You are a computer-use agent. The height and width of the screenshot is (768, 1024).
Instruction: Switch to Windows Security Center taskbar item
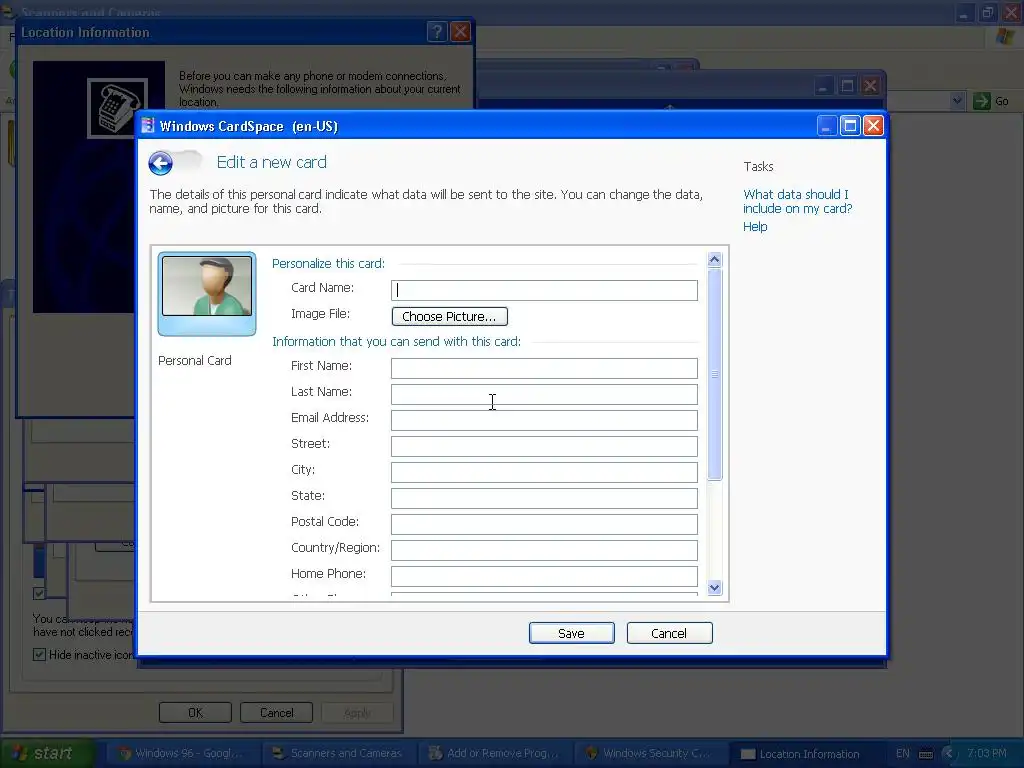pyautogui.click(x=650, y=753)
